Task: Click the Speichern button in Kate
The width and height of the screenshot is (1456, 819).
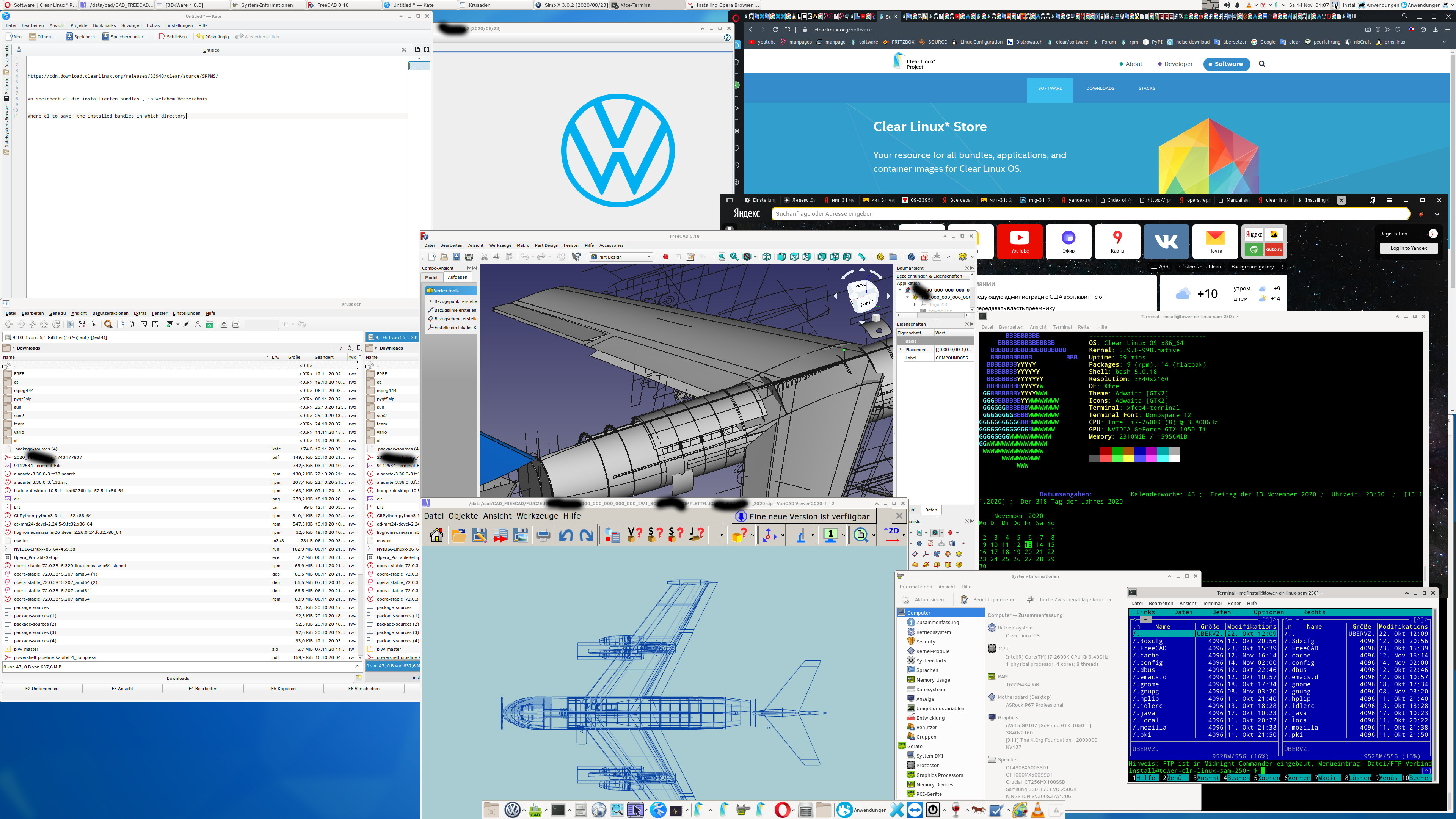Action: [x=80, y=37]
